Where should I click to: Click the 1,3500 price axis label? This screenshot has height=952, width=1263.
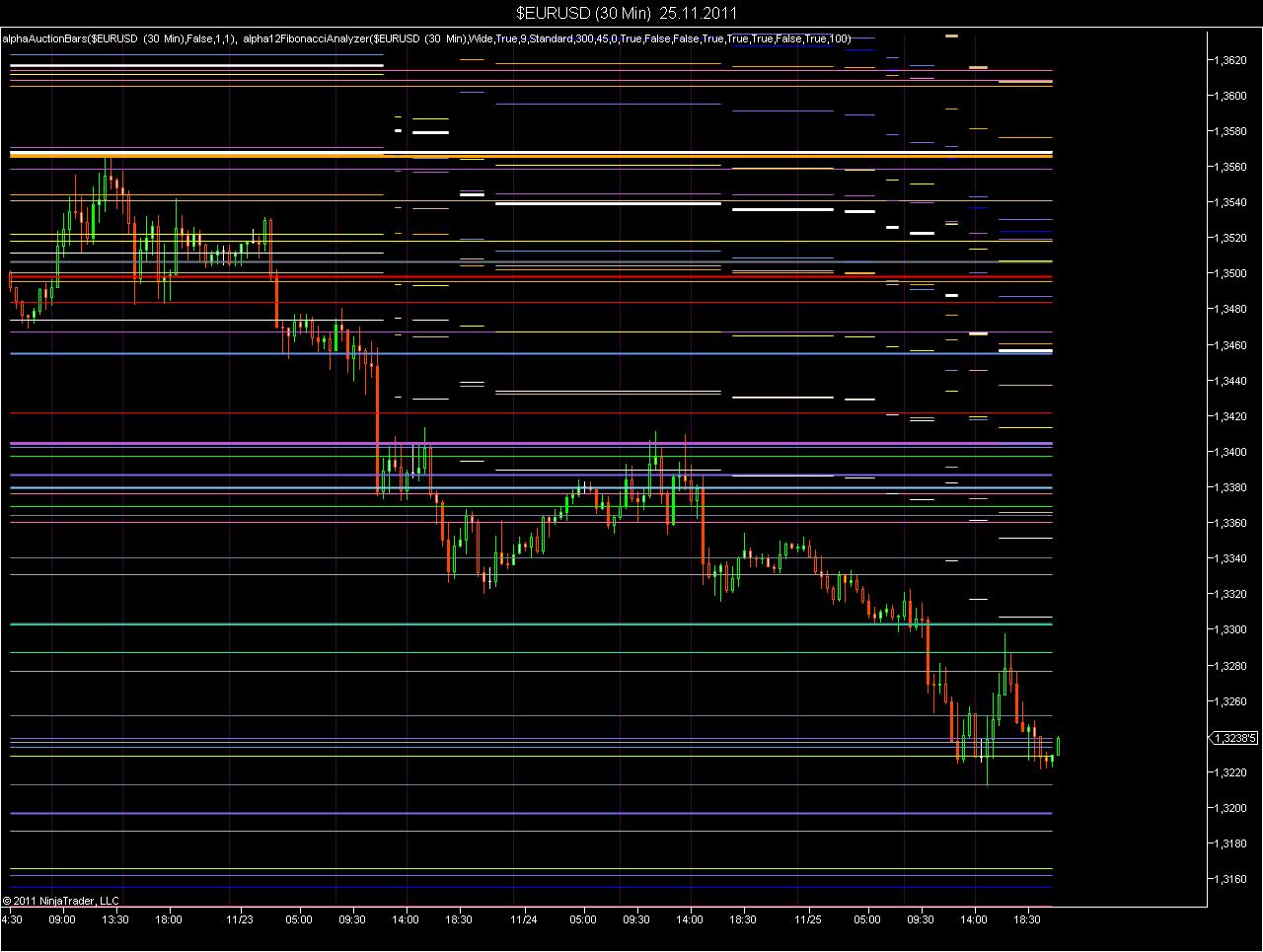coord(1230,273)
